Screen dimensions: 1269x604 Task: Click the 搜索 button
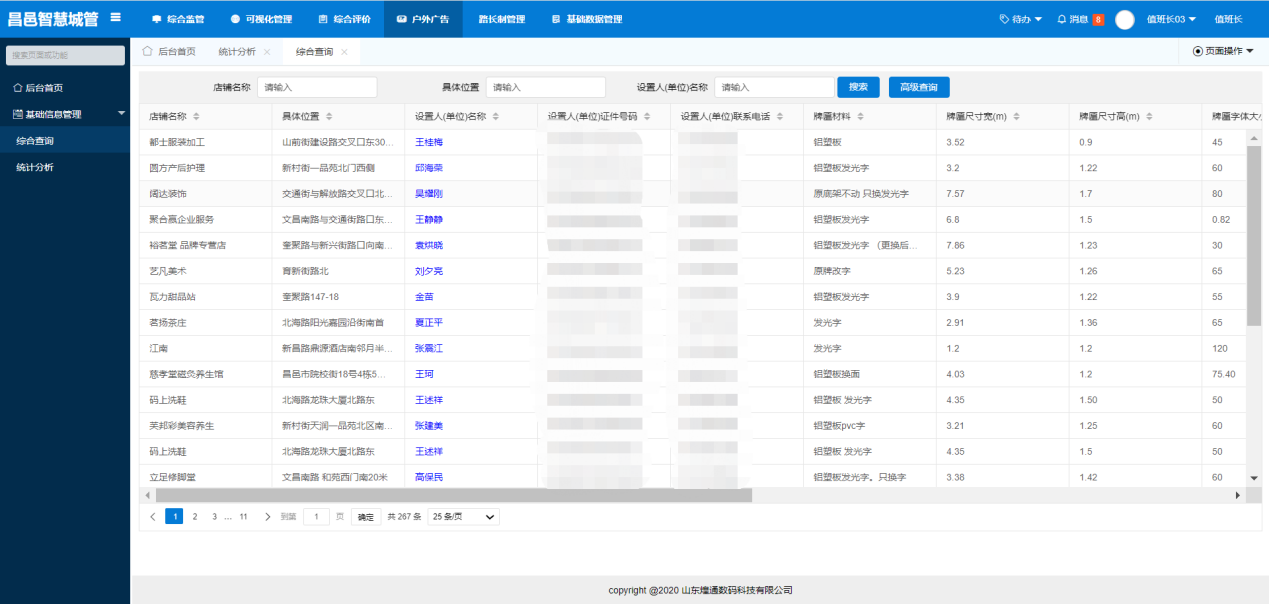click(858, 87)
